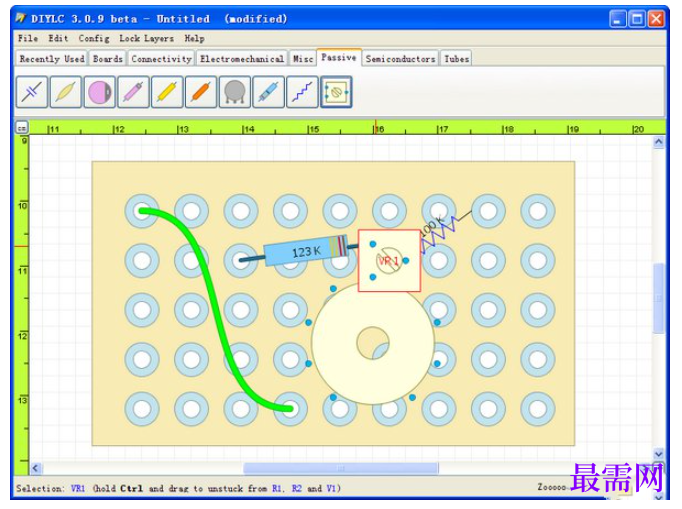Select the capacitor symbol tool

point(32,92)
